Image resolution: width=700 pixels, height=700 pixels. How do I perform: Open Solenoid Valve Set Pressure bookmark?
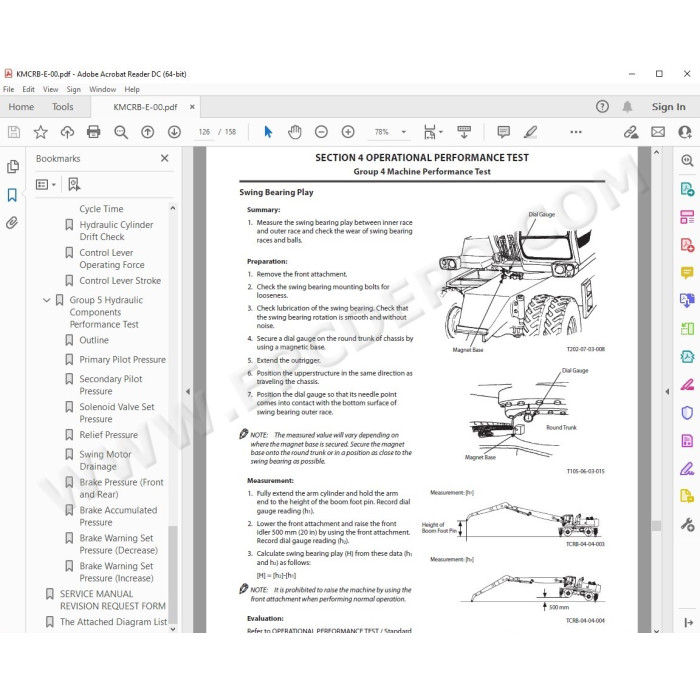pos(117,413)
